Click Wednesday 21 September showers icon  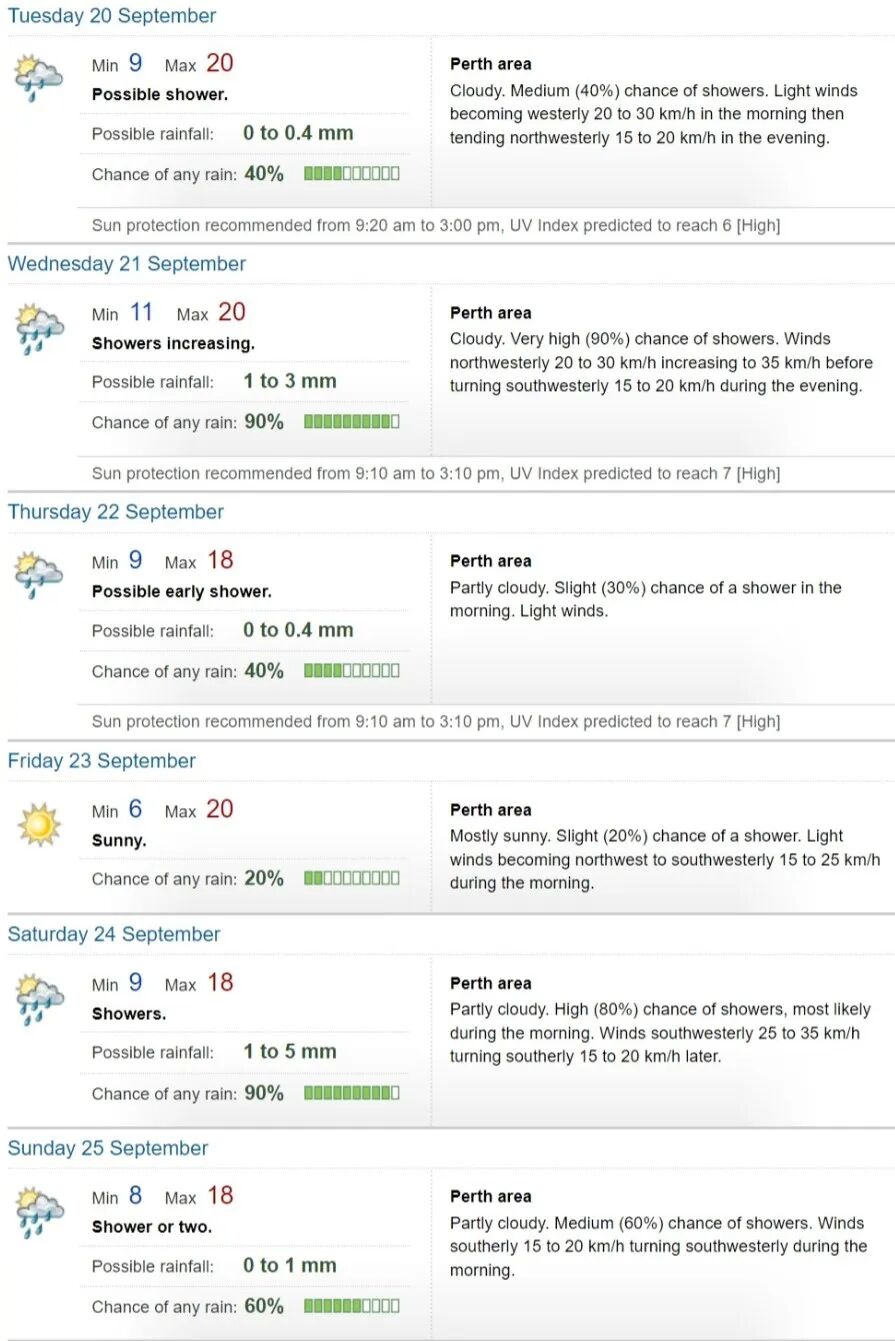tap(38, 328)
